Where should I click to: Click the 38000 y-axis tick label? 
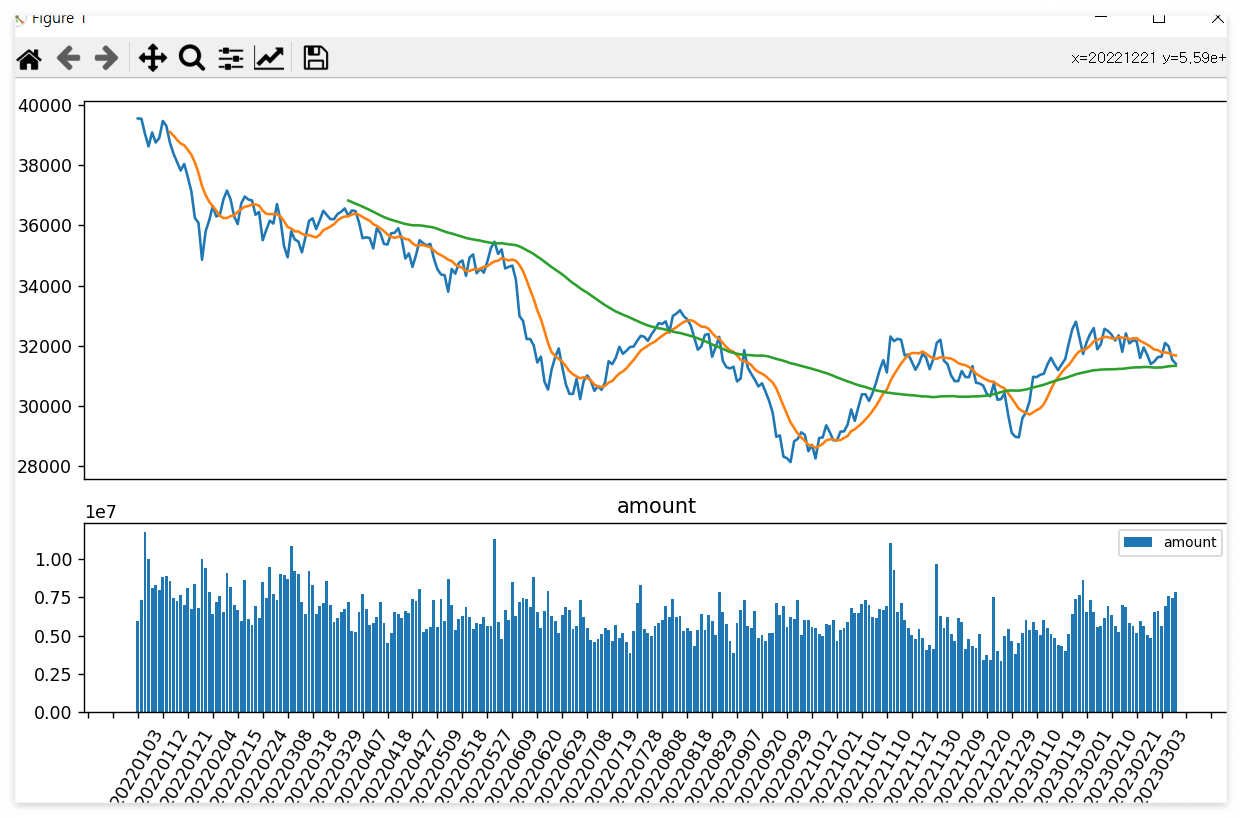(x=45, y=166)
